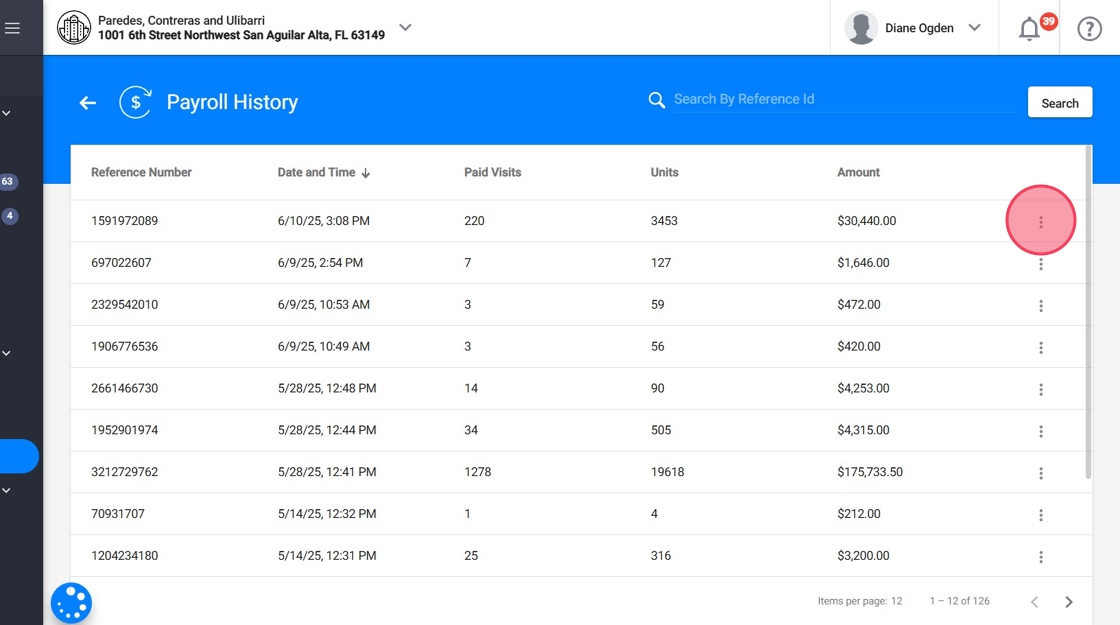The width and height of the screenshot is (1120, 625).
Task: Go to next page of payroll results
Action: point(1068,602)
